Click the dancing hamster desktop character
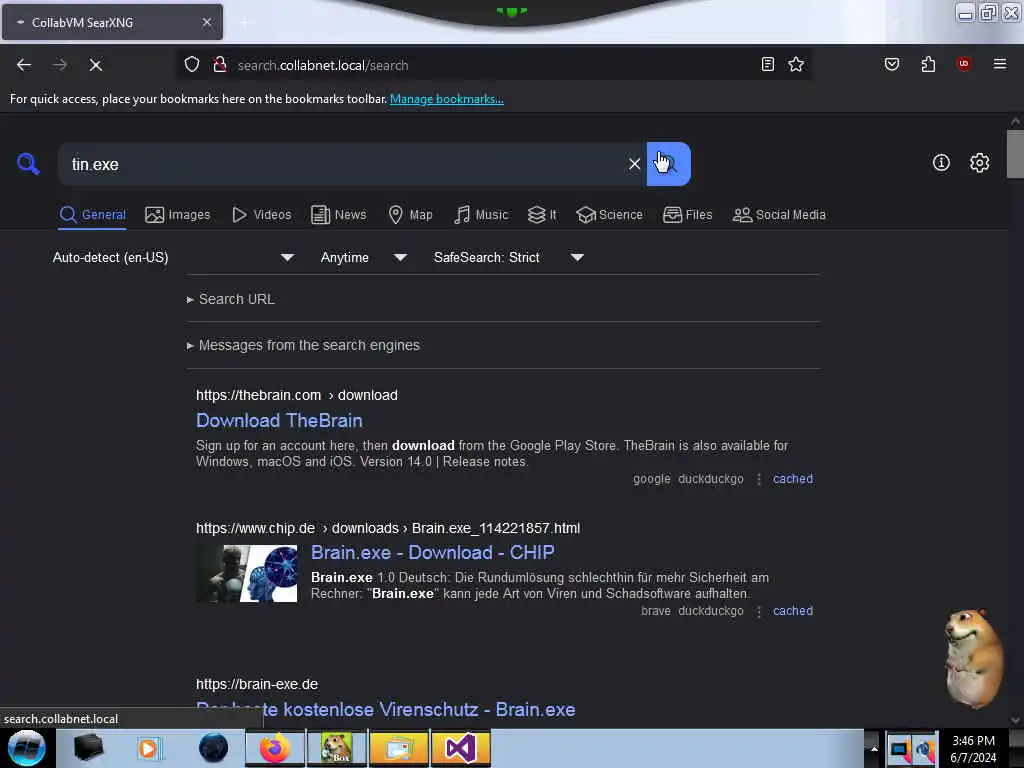This screenshot has width=1024, height=768. pos(974,658)
